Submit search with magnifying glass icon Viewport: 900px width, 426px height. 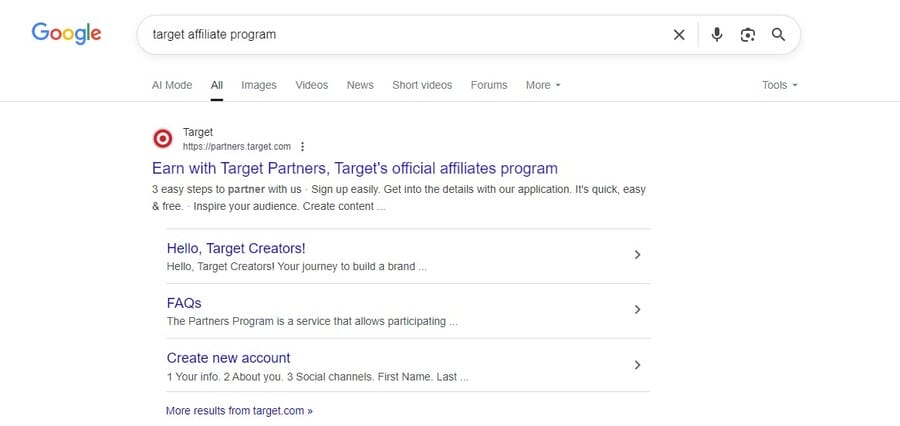778,34
